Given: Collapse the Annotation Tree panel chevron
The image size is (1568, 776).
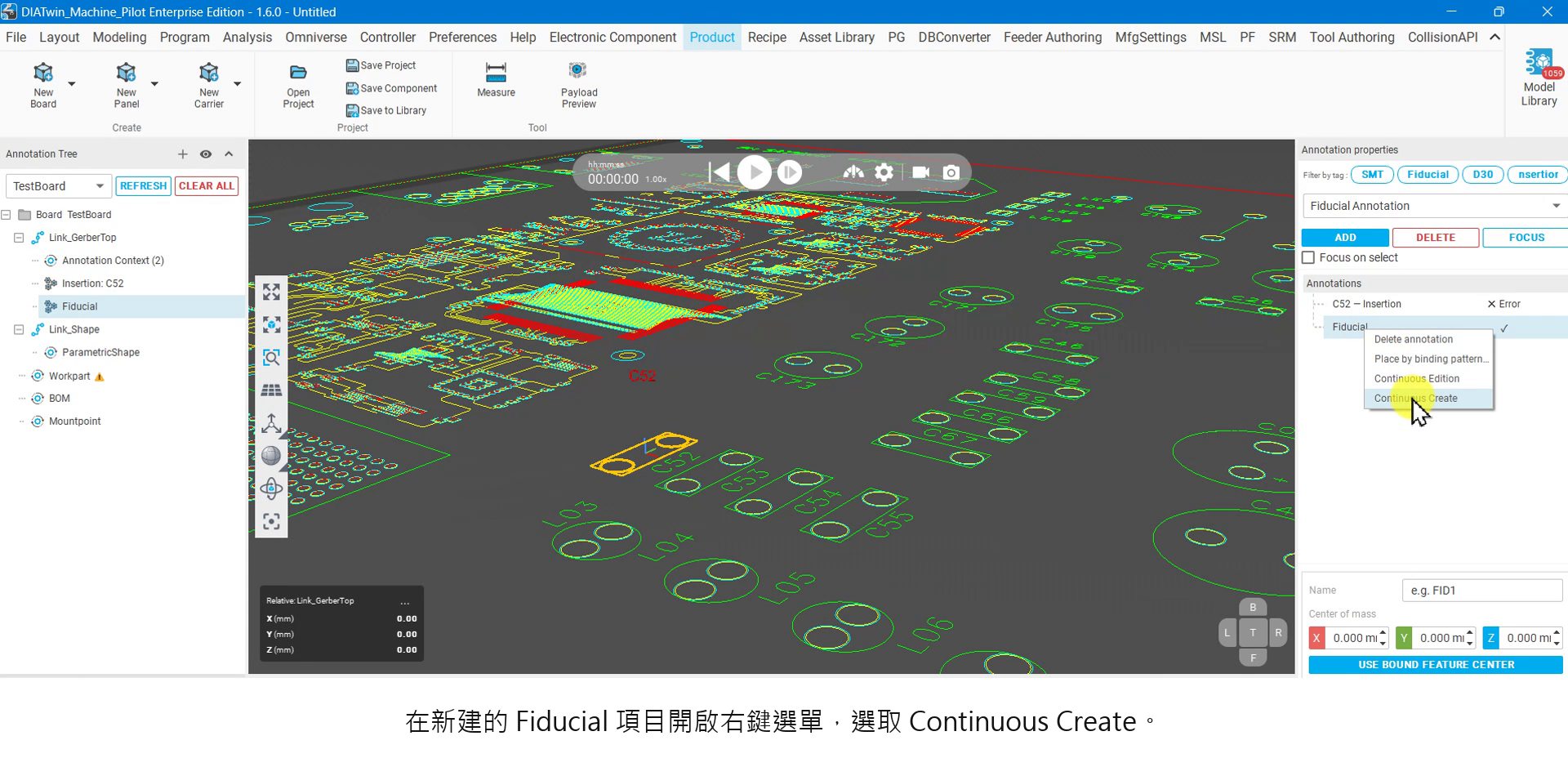Looking at the screenshot, I should (229, 154).
